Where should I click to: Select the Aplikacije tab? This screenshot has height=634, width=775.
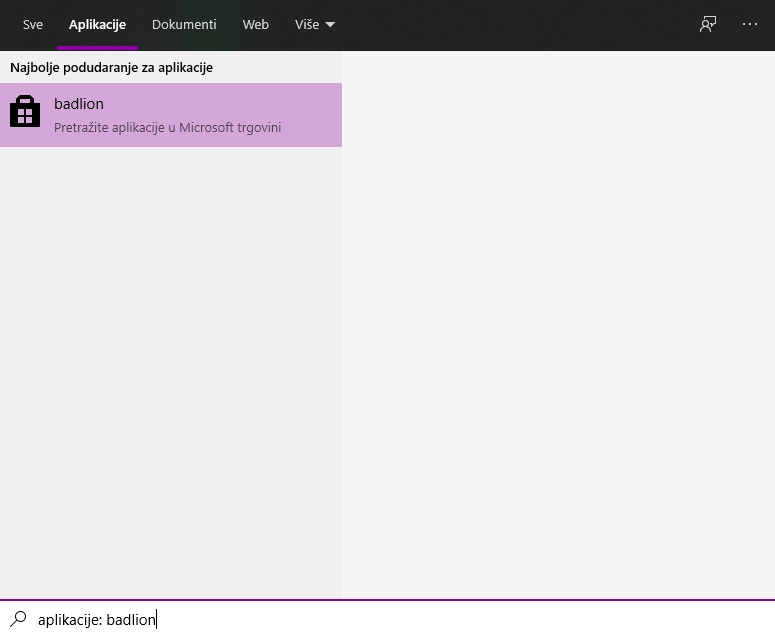(97, 25)
